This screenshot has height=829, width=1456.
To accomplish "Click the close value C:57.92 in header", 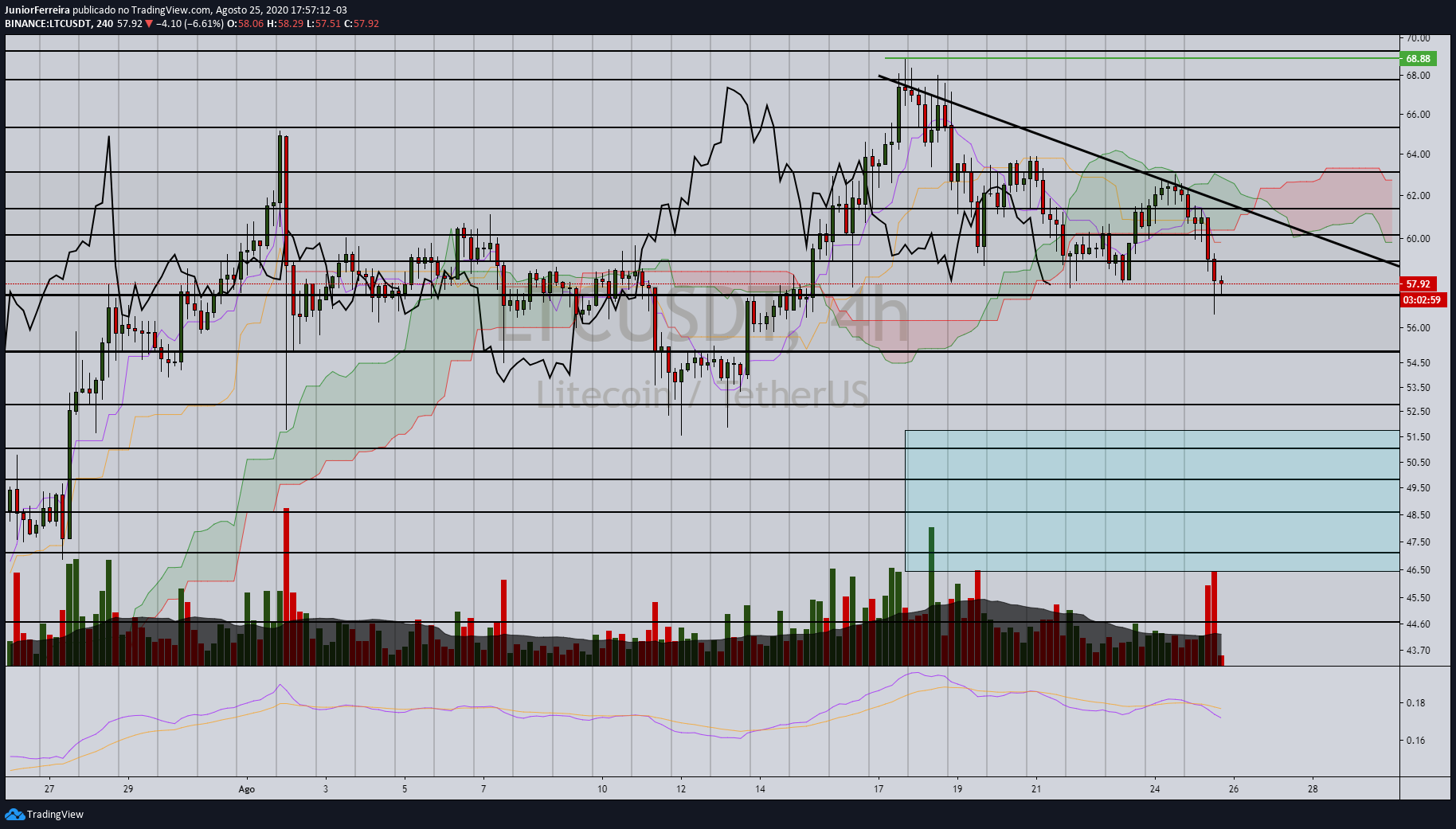I will (x=361, y=24).
